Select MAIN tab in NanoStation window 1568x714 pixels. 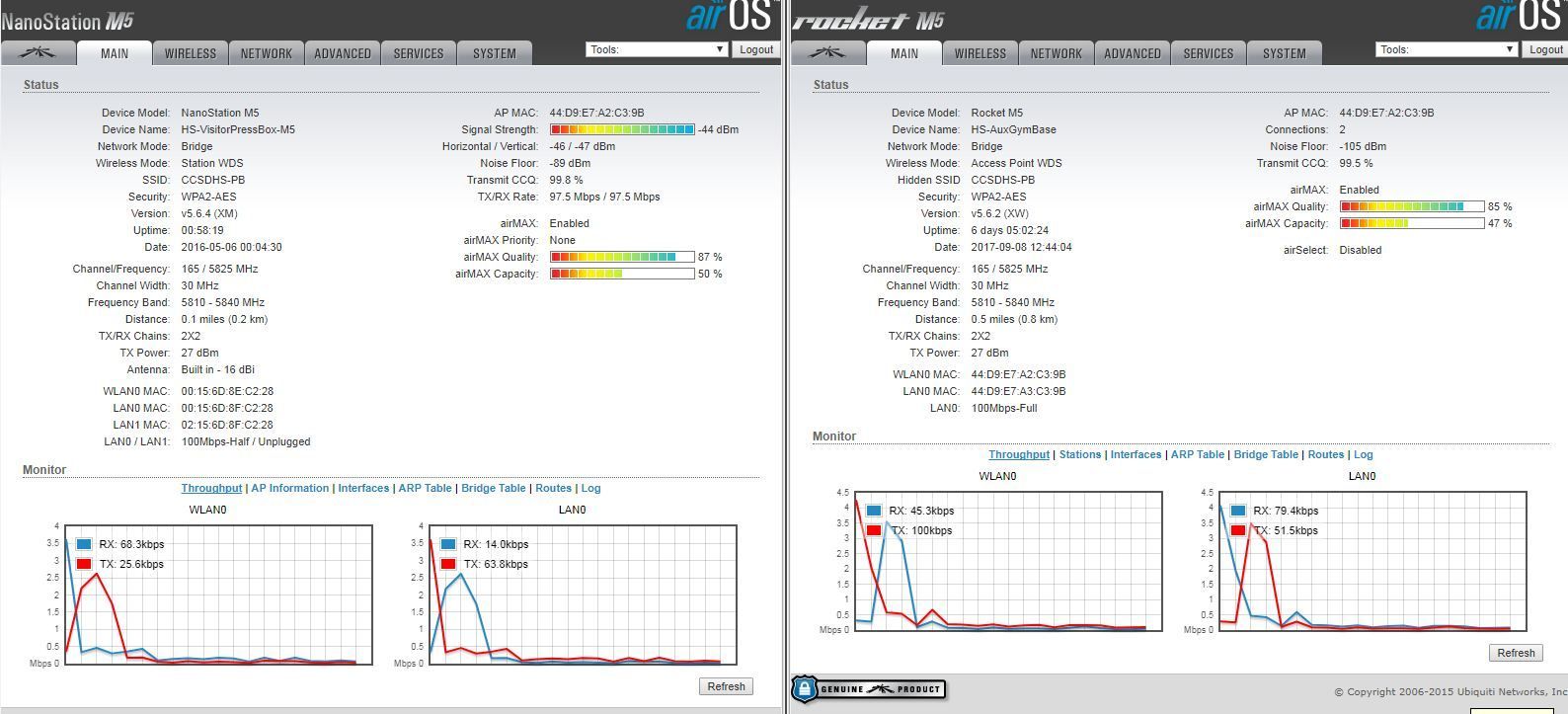115,53
